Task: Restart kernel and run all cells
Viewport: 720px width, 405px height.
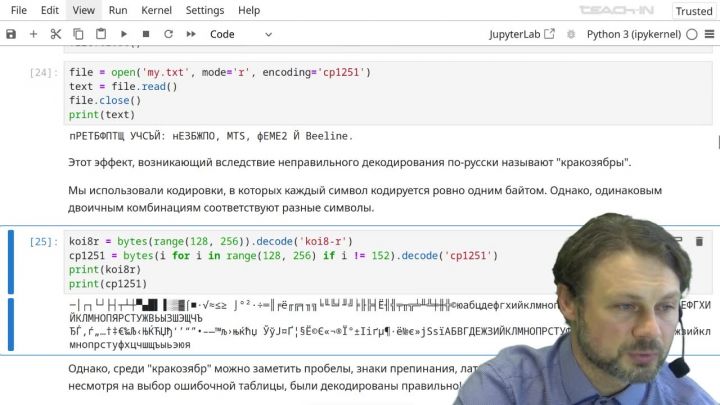Action: pos(191,34)
